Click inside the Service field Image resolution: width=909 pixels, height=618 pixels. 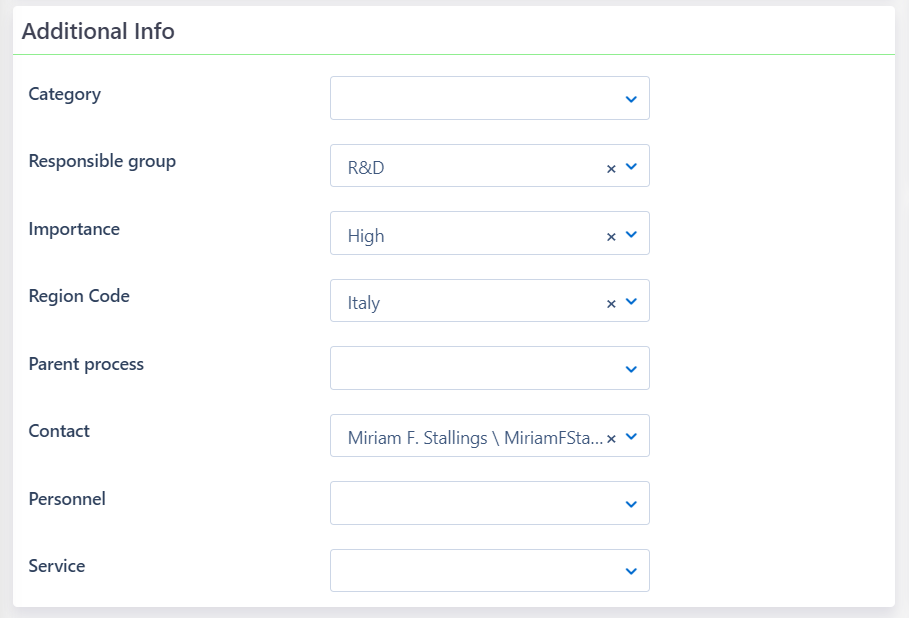(x=470, y=571)
